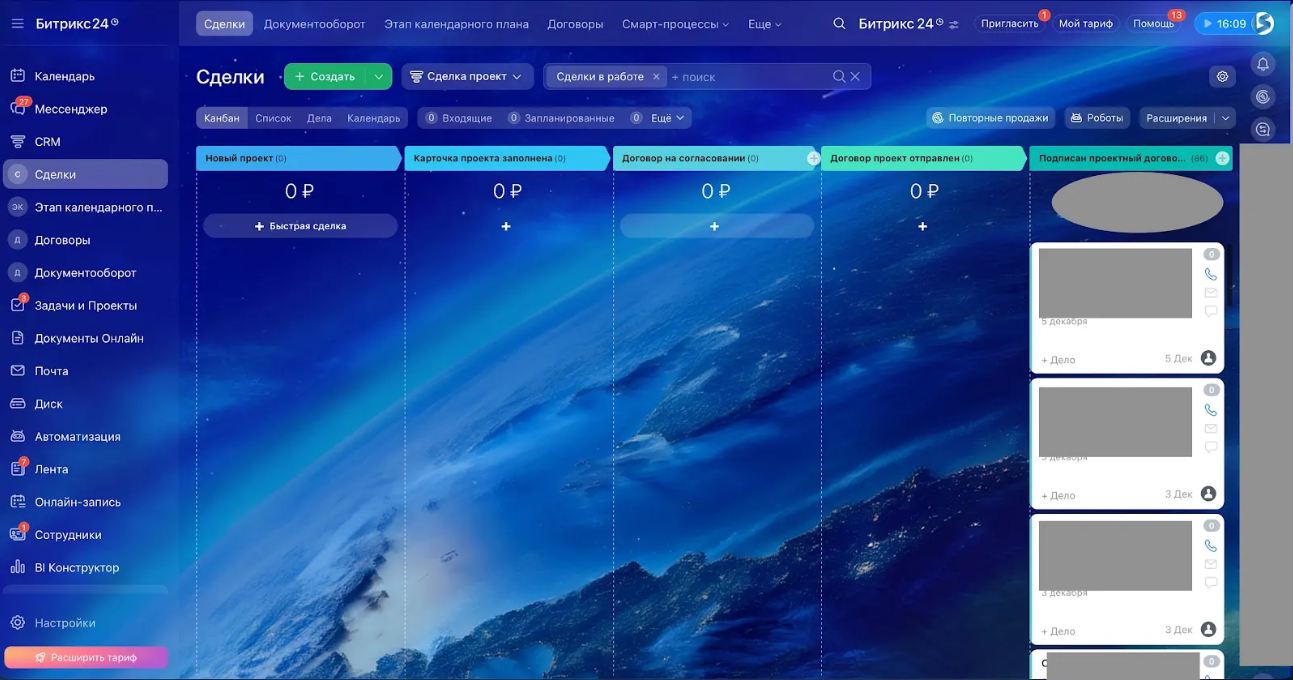Click the search magnifier in the top bar

(839, 24)
